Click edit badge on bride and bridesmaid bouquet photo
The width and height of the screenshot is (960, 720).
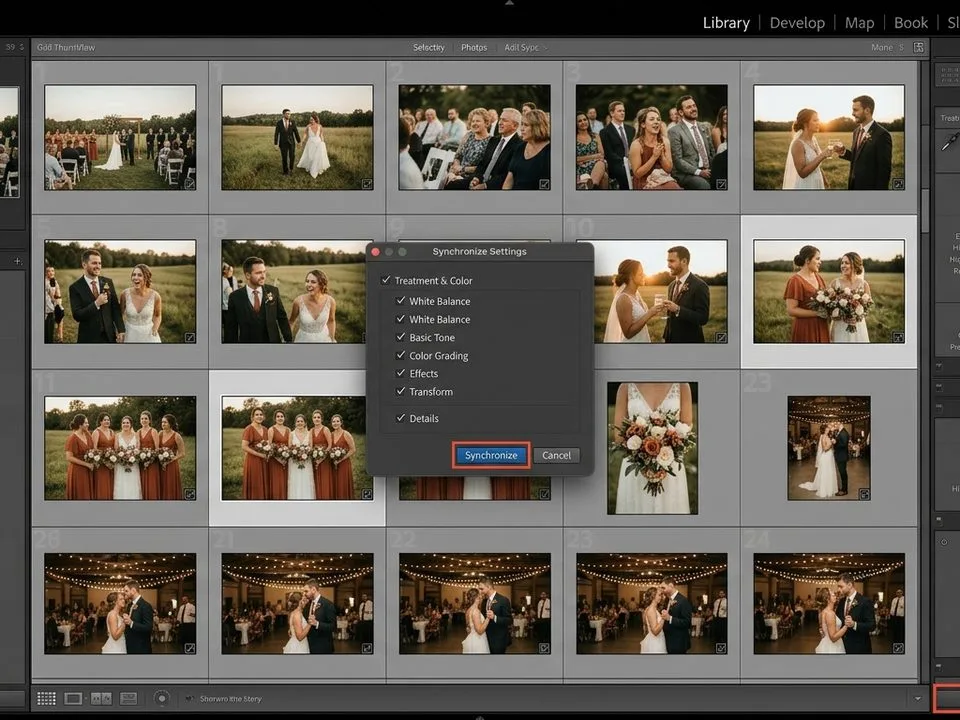tap(898, 337)
